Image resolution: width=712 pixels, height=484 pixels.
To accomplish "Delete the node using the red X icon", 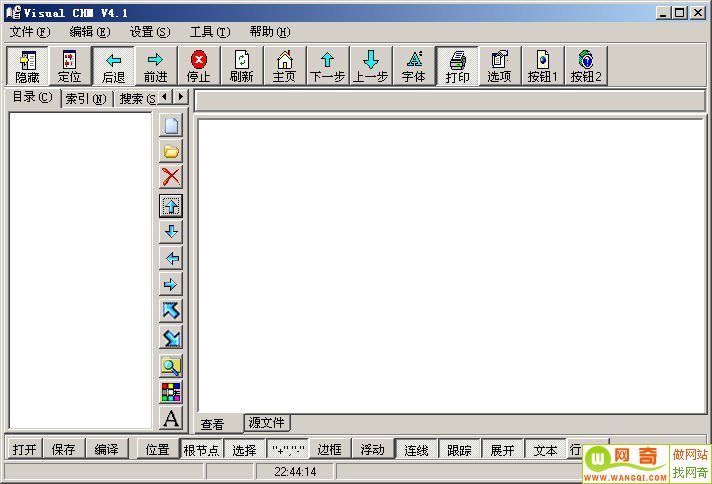I will (x=171, y=177).
